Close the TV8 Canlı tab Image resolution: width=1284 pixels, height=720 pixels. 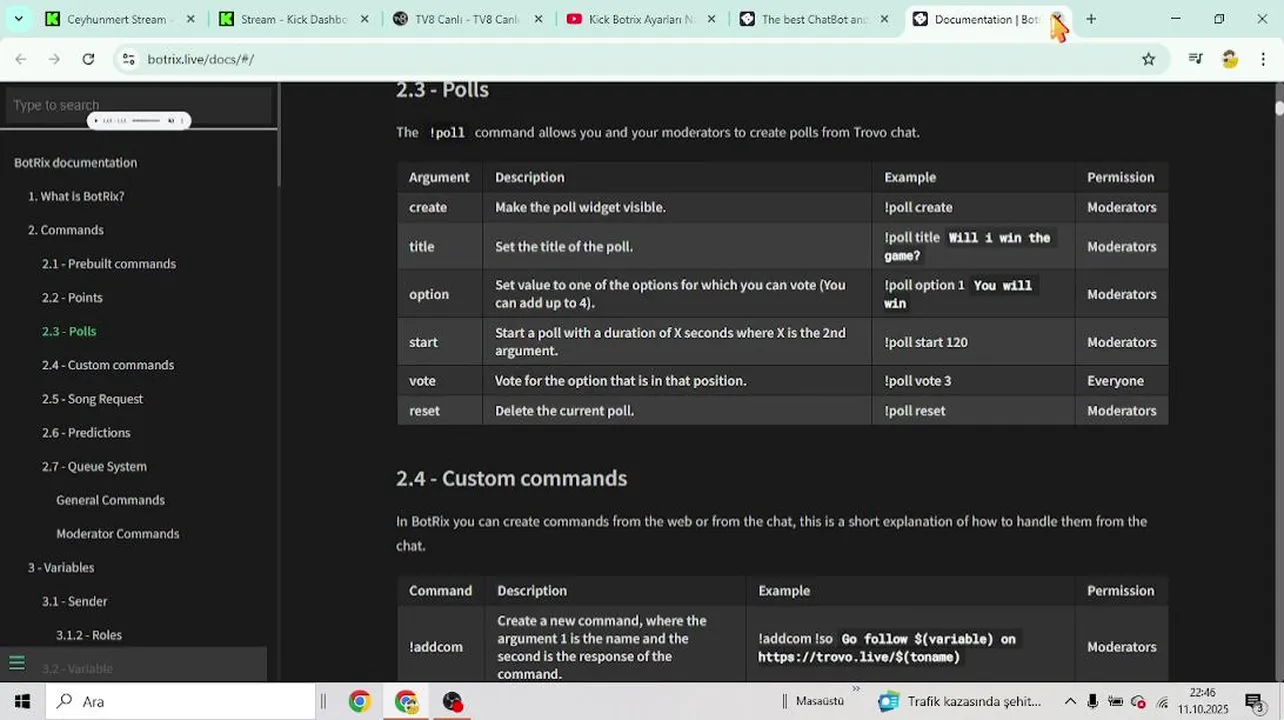[538, 19]
